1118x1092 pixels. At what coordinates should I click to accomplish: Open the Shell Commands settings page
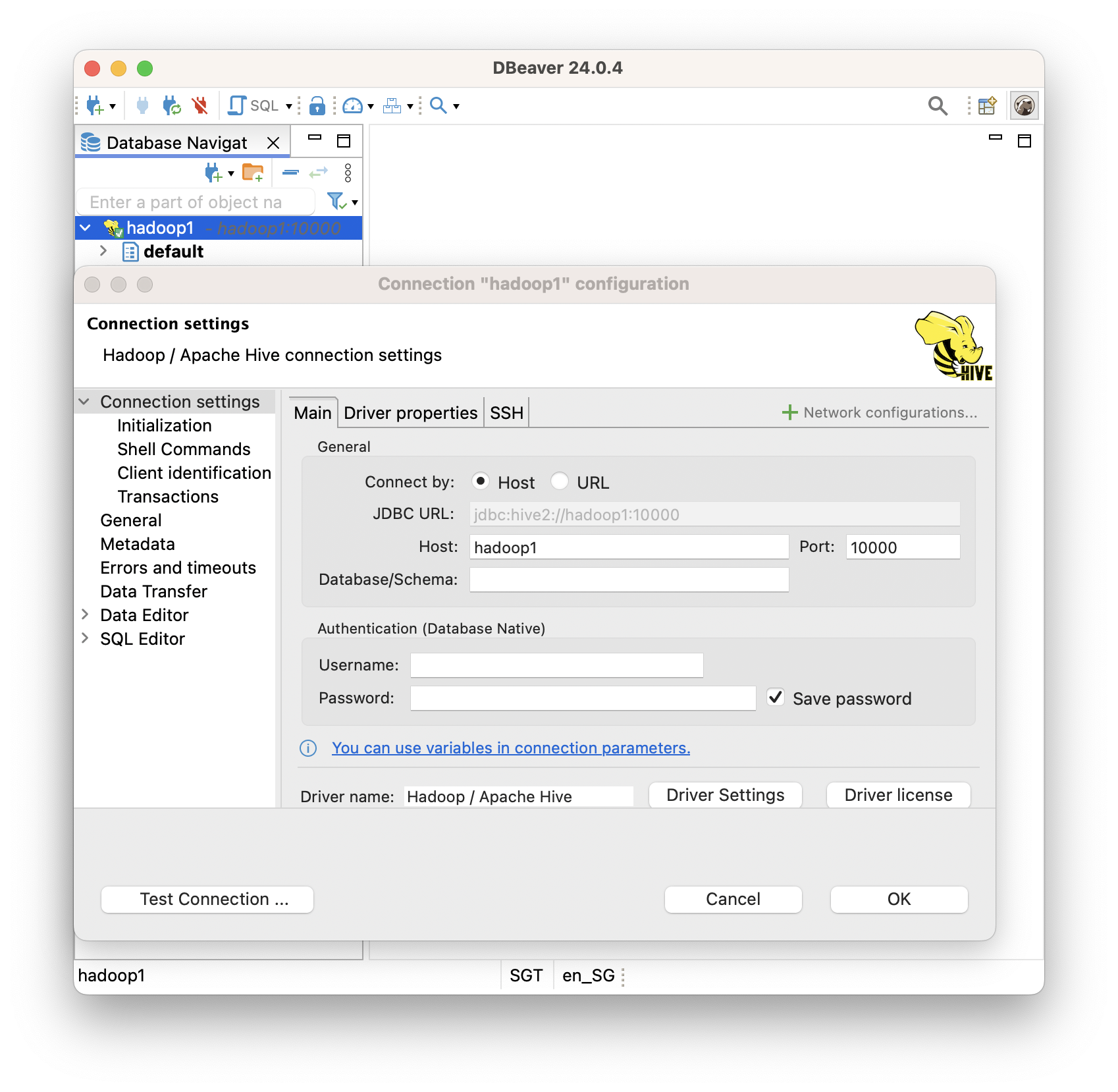(184, 449)
